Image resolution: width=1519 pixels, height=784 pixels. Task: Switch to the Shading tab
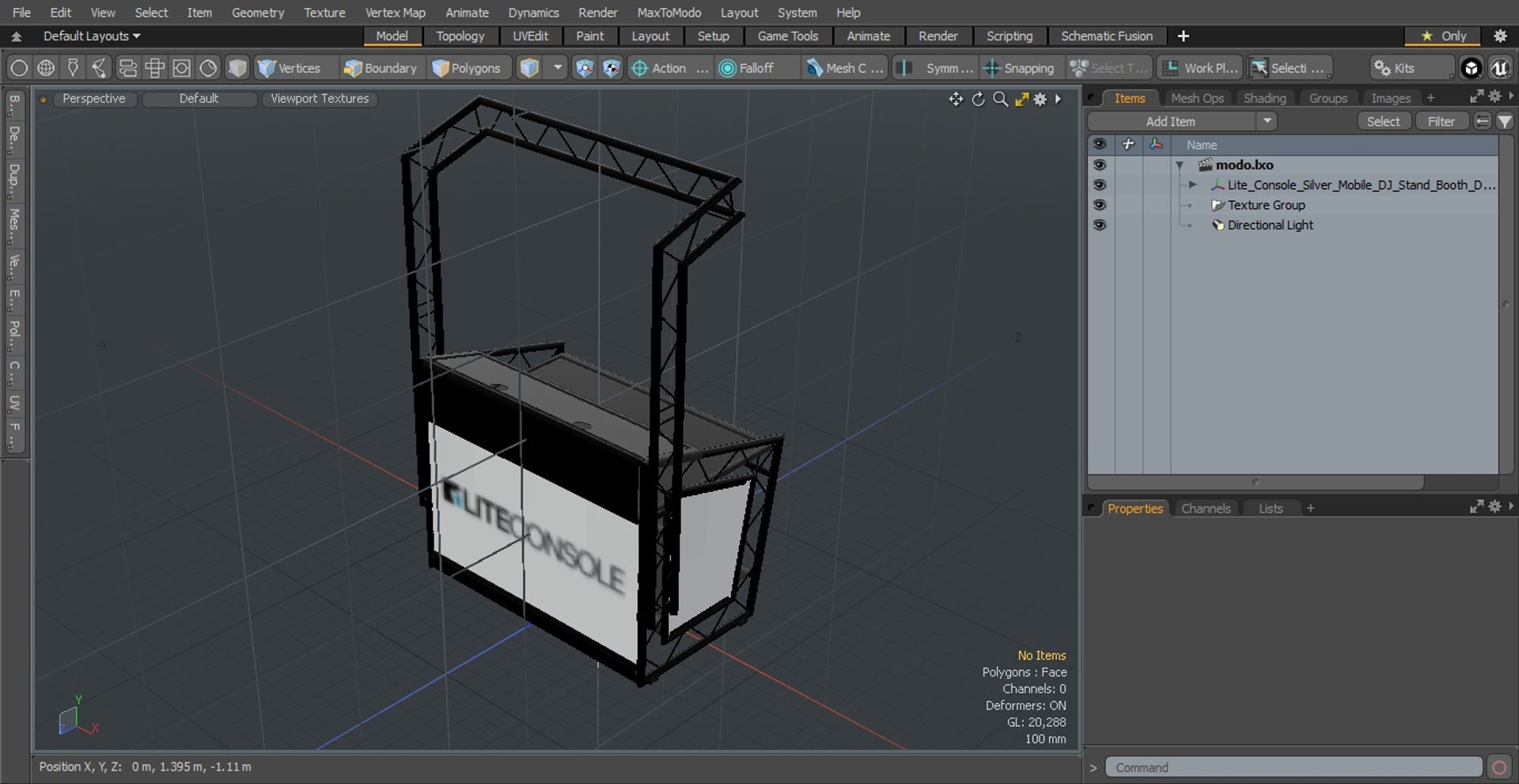1264,98
